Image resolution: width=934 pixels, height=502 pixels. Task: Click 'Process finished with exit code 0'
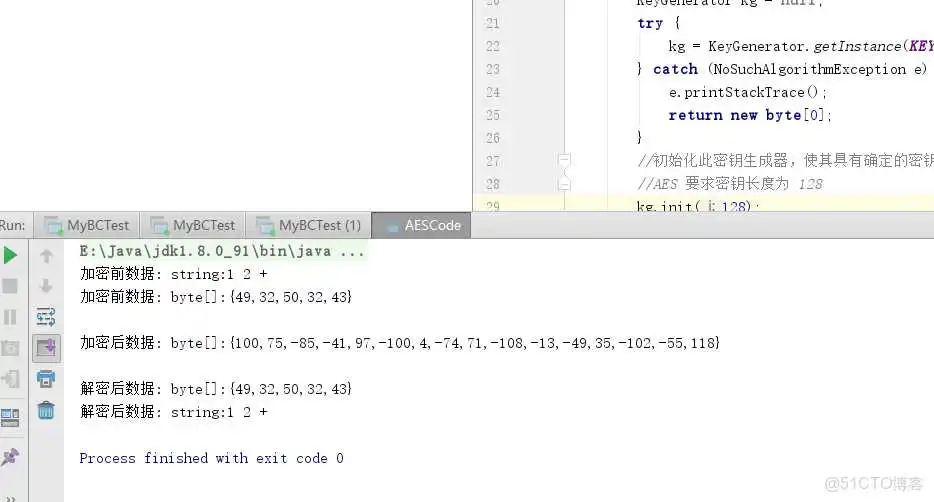tap(211, 458)
